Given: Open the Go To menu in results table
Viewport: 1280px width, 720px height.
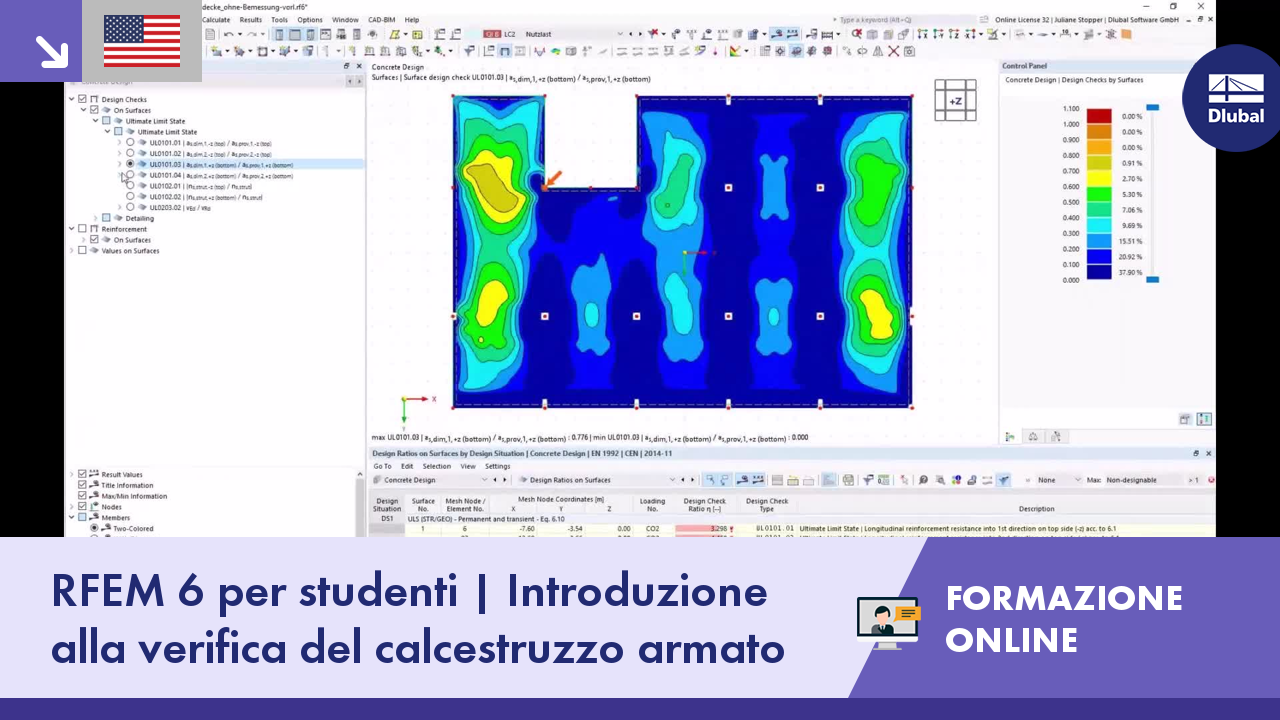Looking at the screenshot, I should click(x=382, y=466).
